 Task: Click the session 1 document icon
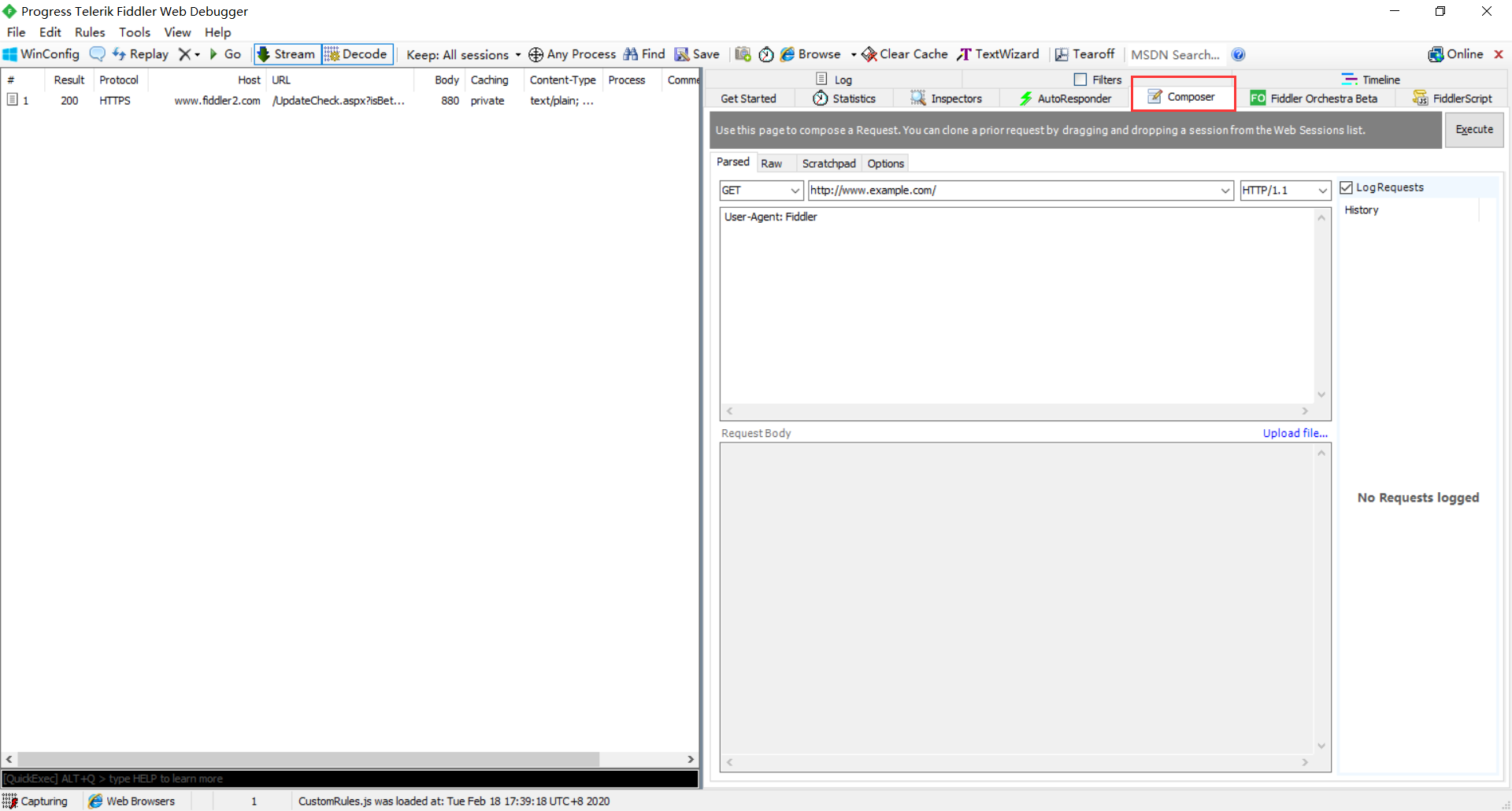point(13,100)
